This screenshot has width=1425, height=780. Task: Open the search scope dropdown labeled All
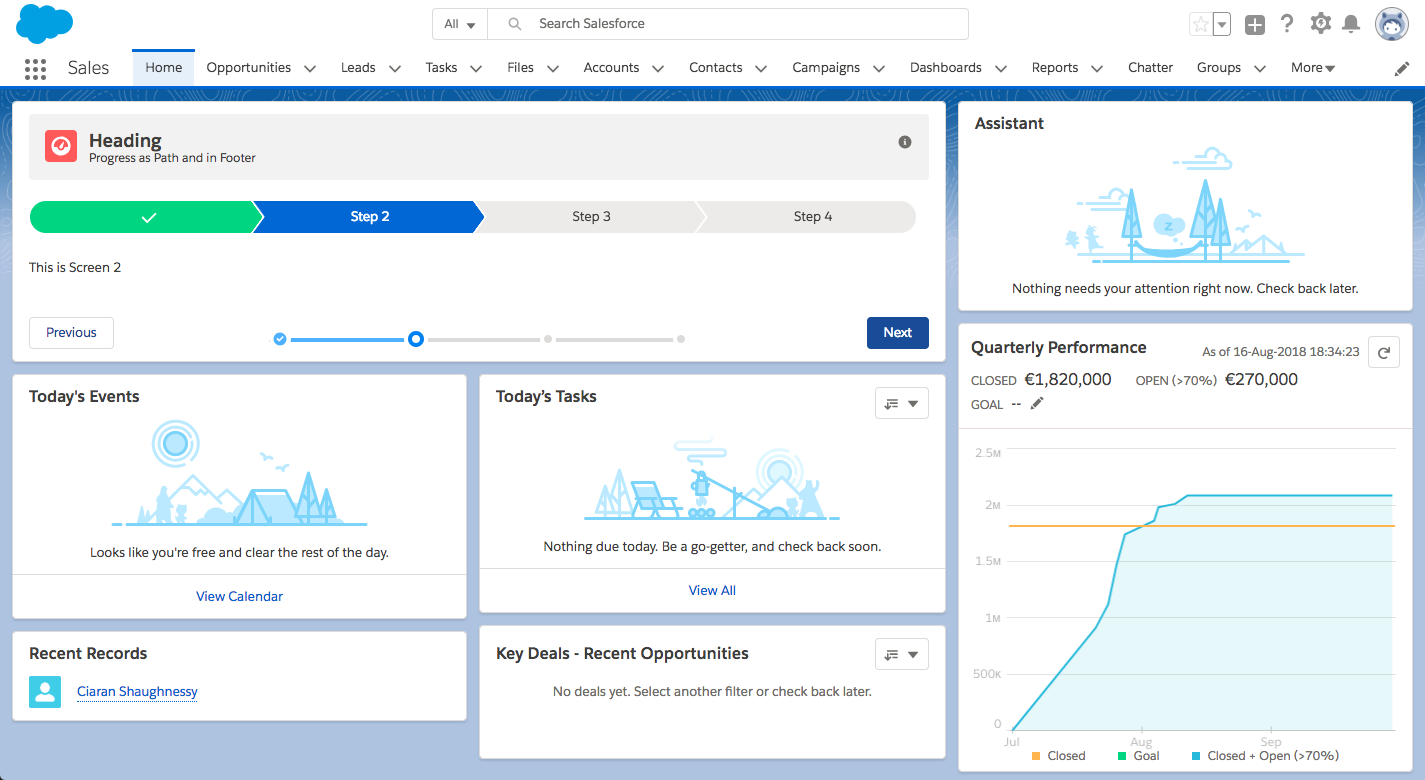coord(459,23)
